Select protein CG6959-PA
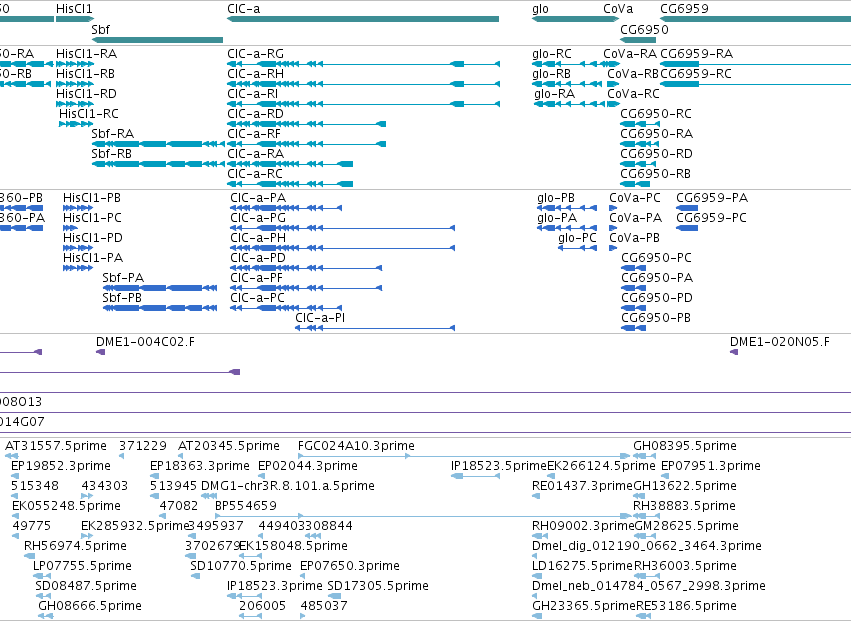Screen dimensions: 851x621 (x=687, y=208)
